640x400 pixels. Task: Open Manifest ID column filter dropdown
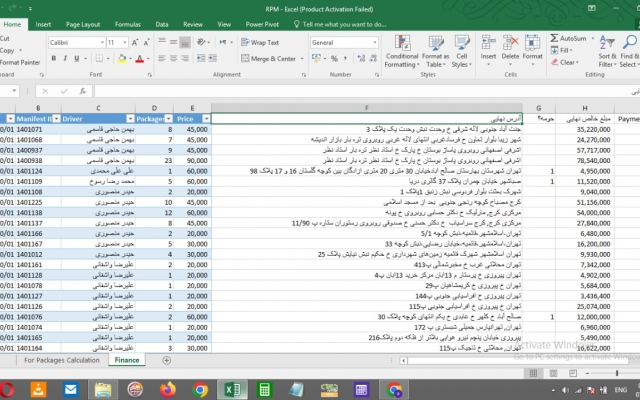coord(57,119)
